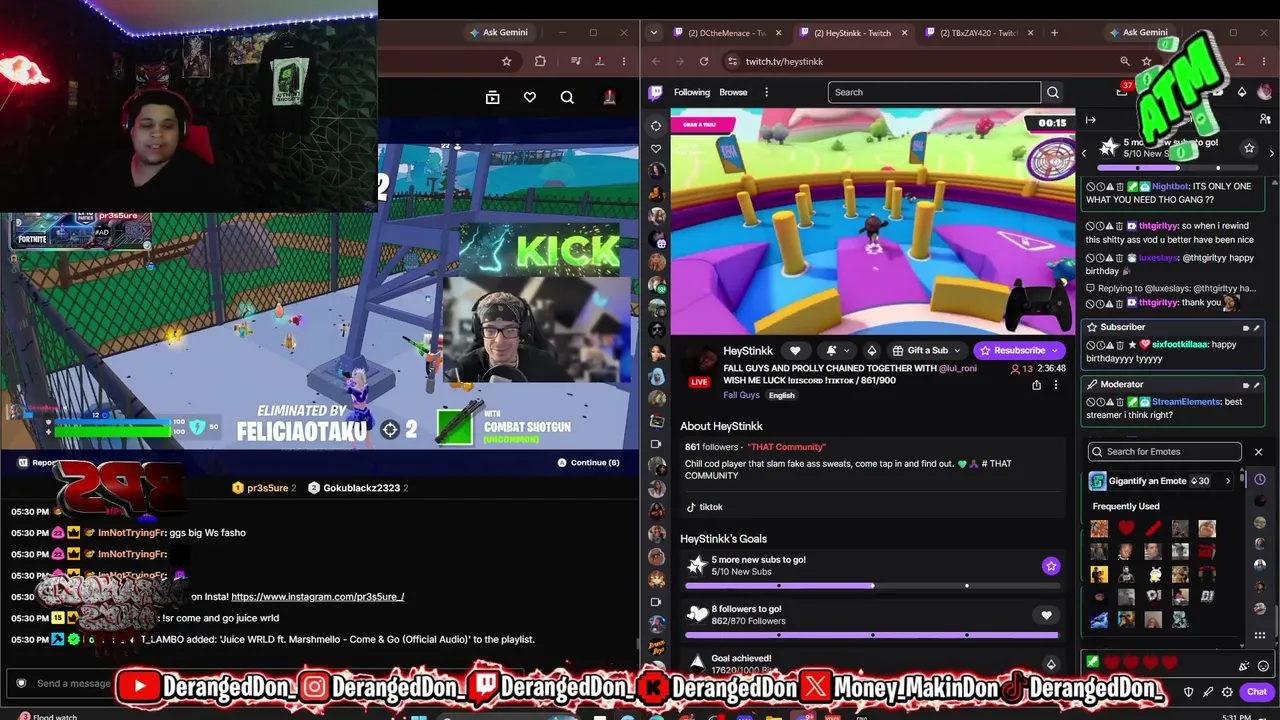This screenshot has width=1280, height=720.
Task: Open the emote picker smiley icon in chat box
Action: pyautogui.click(x=1263, y=666)
